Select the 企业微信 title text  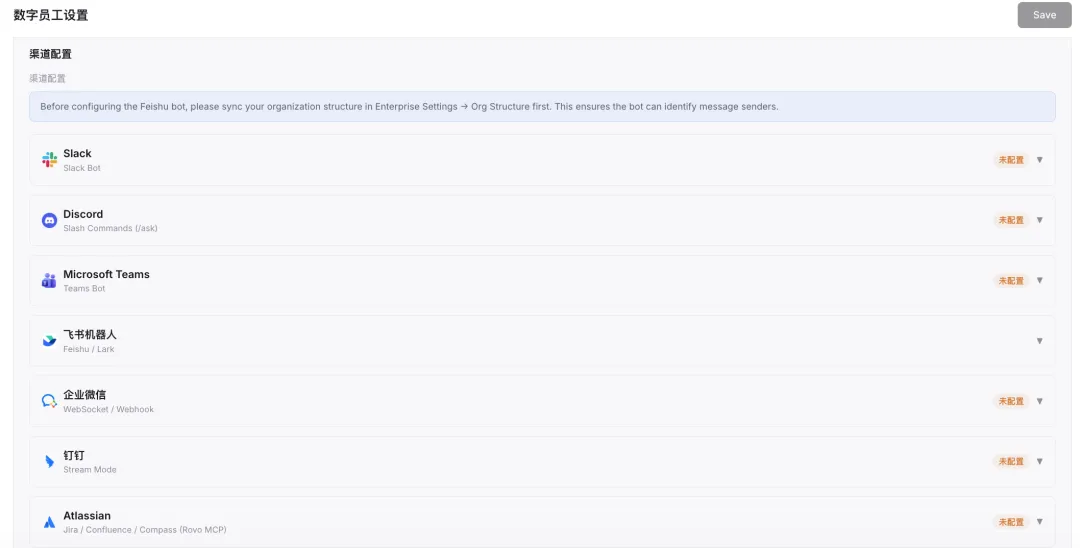(x=85, y=394)
